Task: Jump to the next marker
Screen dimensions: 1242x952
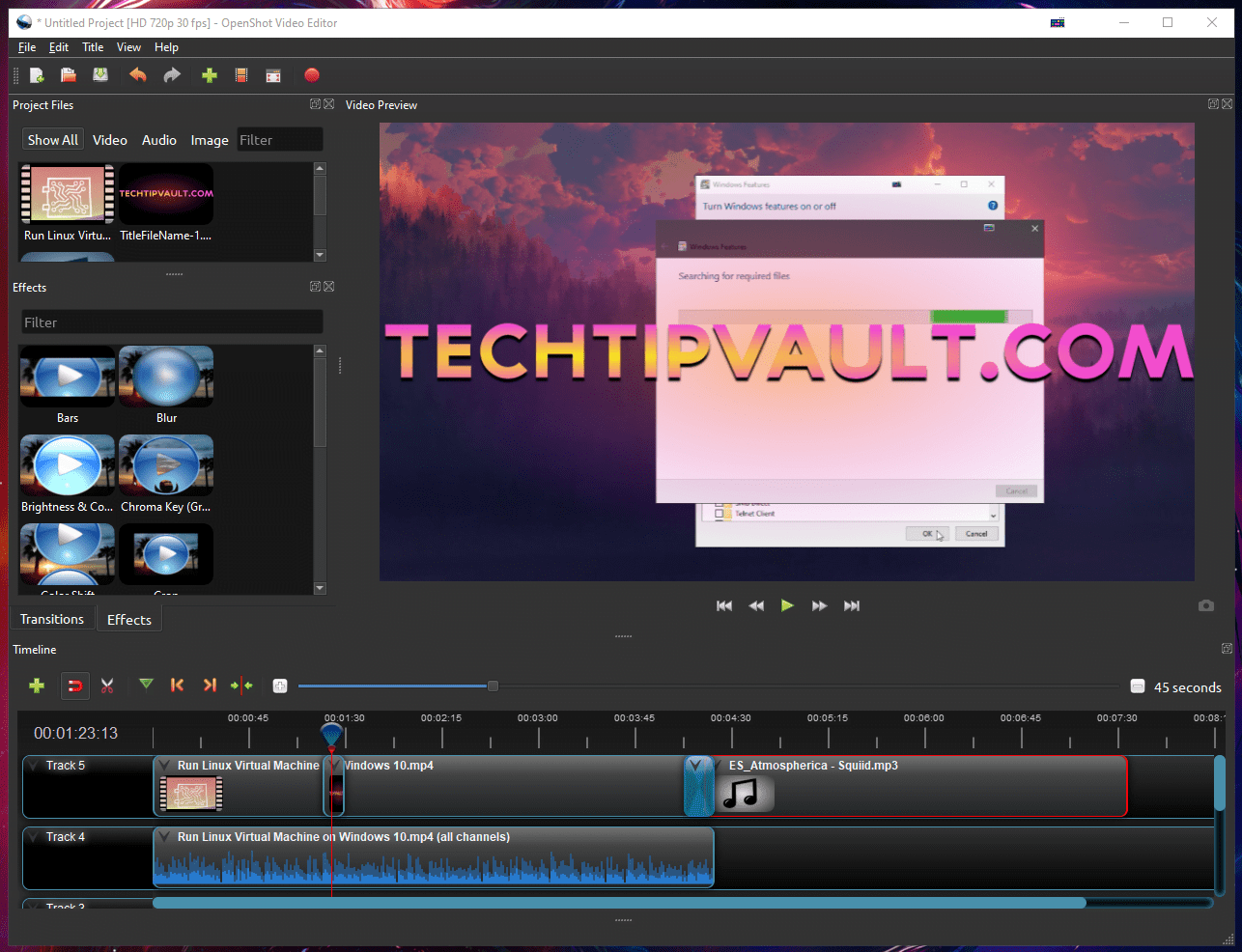Action: tap(210, 686)
